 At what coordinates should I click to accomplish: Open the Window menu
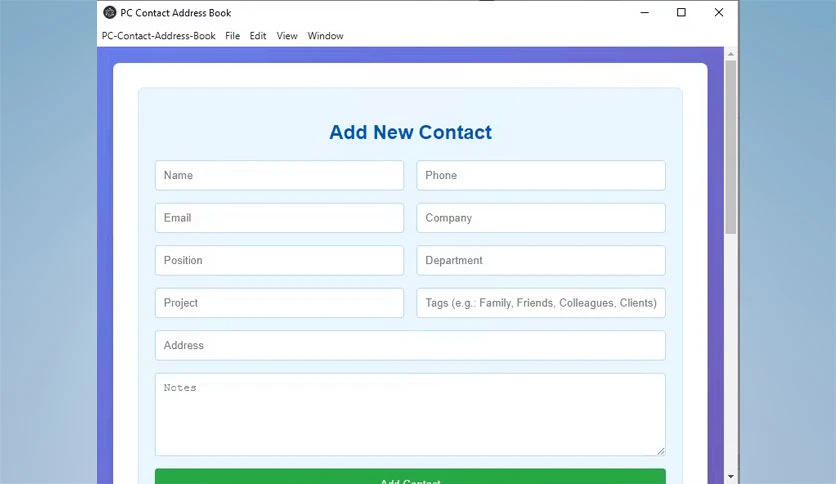click(x=325, y=36)
